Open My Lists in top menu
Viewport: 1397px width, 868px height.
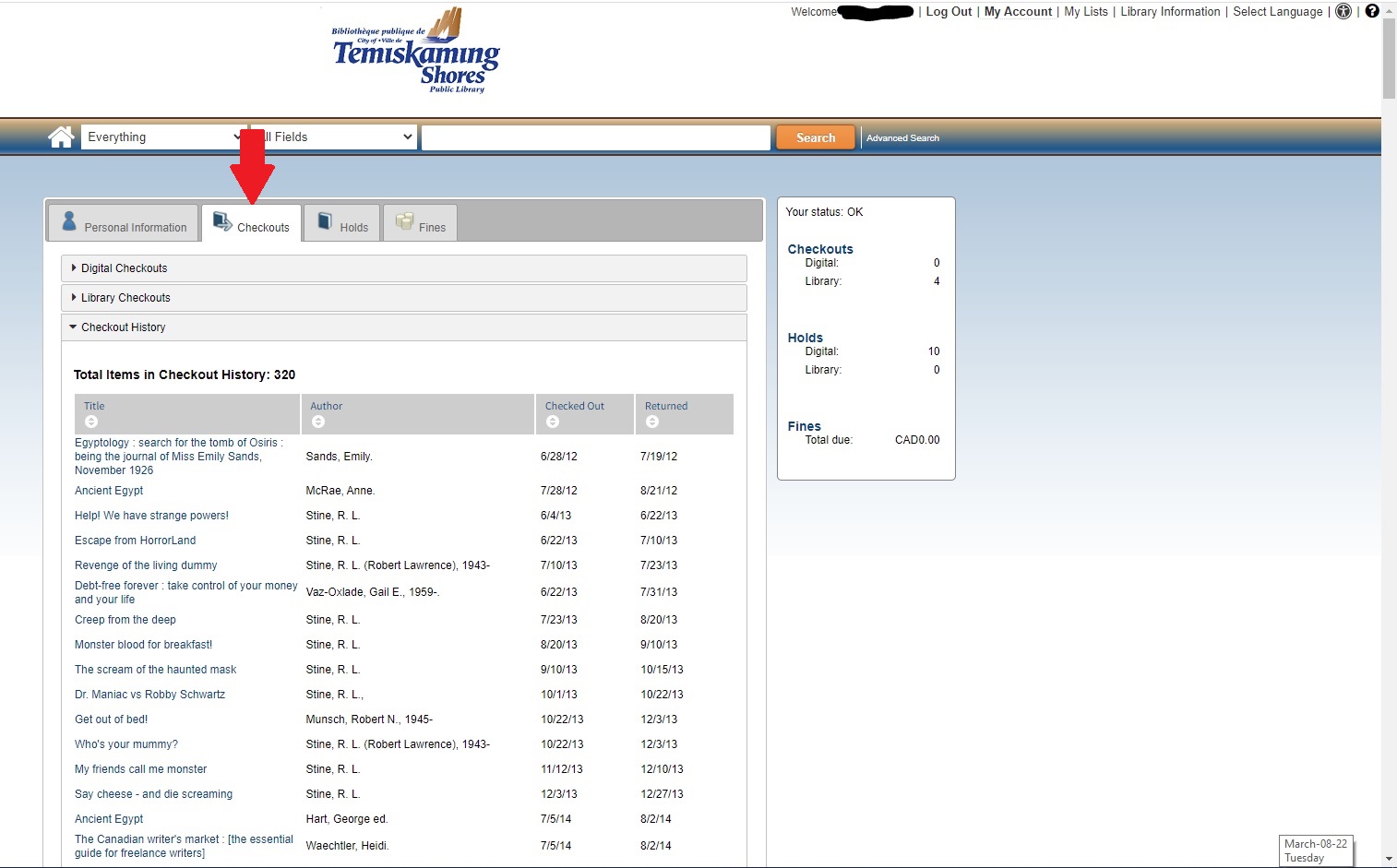[1086, 12]
